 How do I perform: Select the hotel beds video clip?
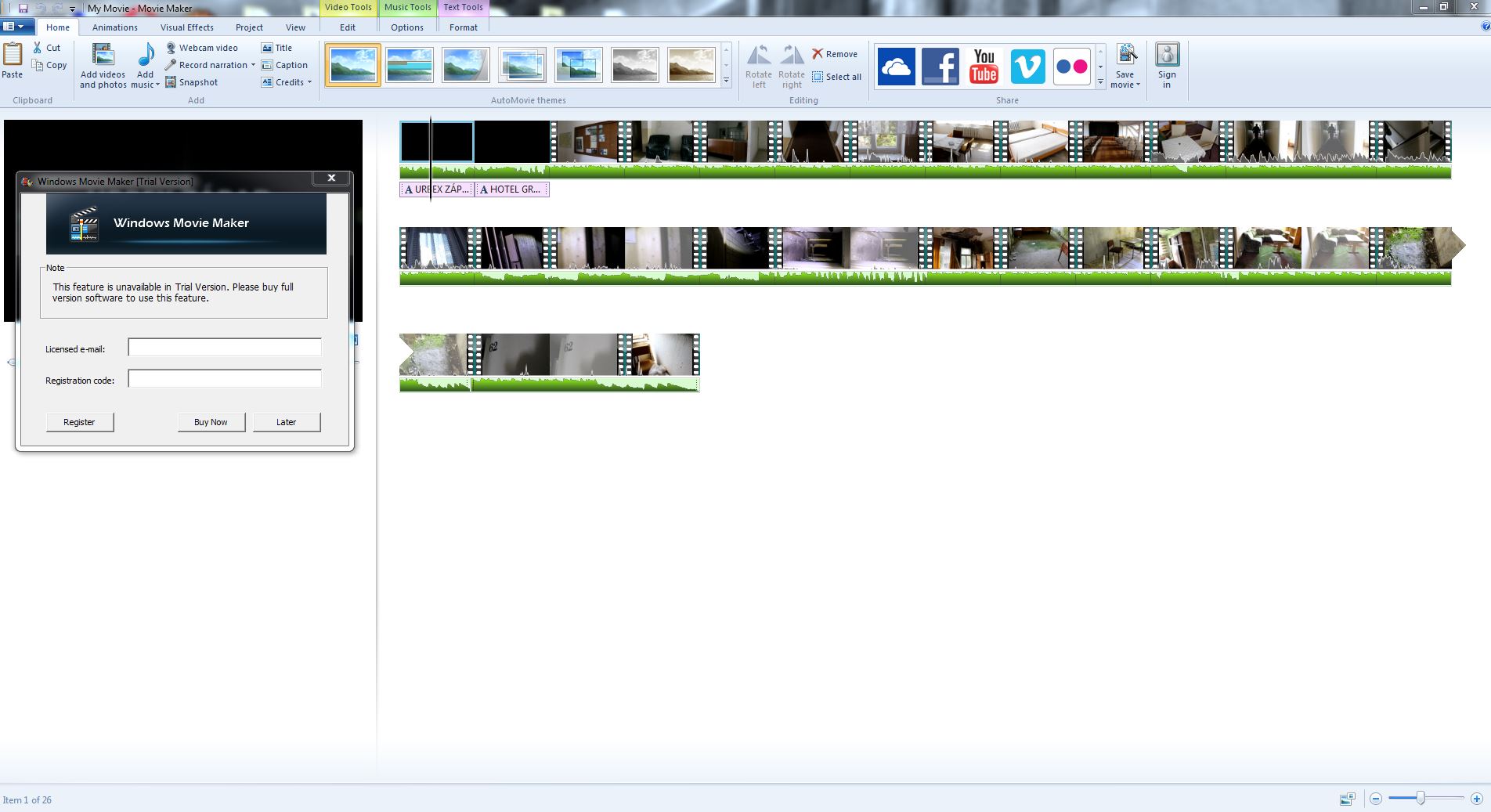pos(1038,142)
